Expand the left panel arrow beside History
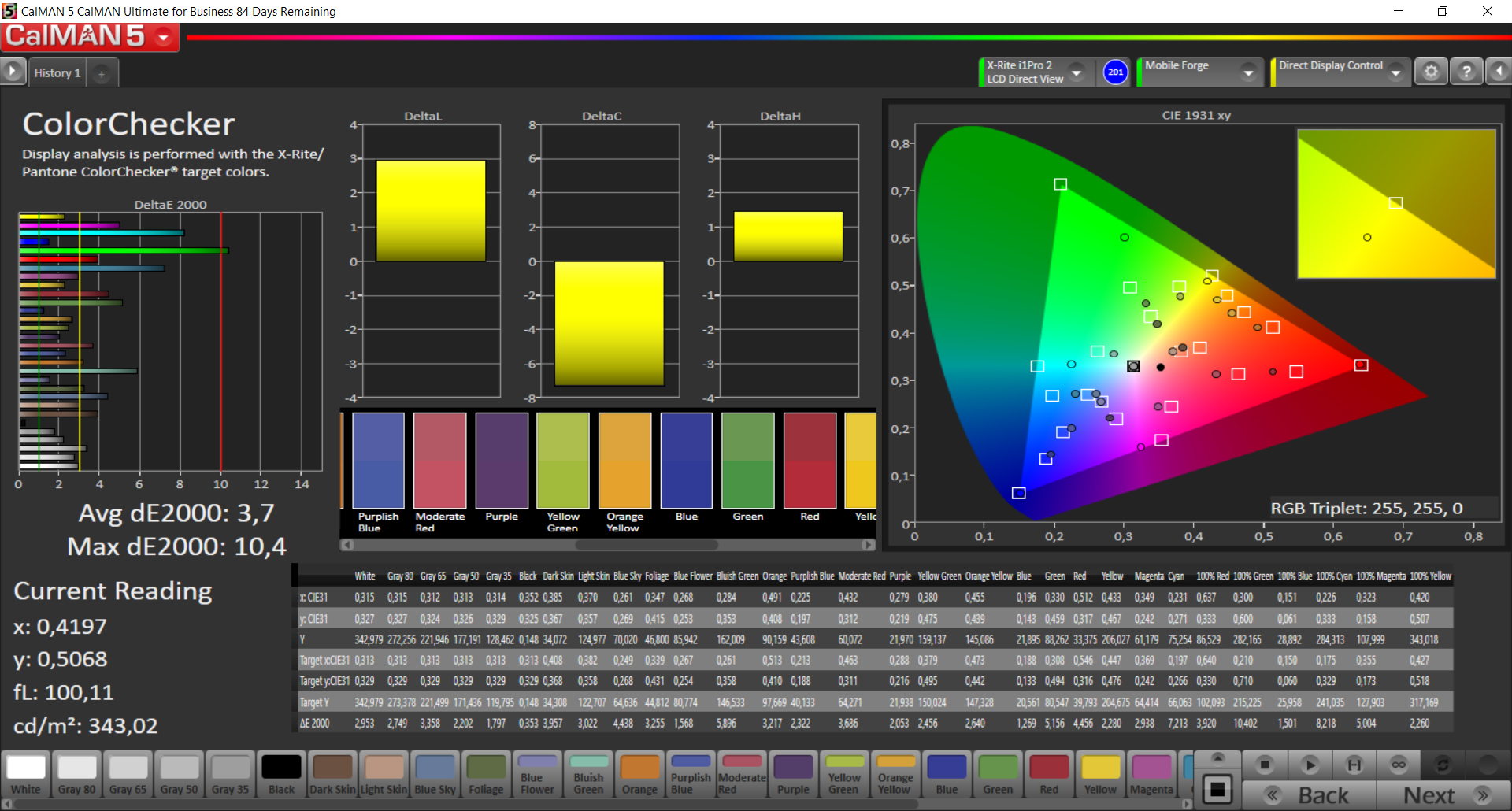Image resolution: width=1512 pixels, height=811 pixels. [x=13, y=72]
